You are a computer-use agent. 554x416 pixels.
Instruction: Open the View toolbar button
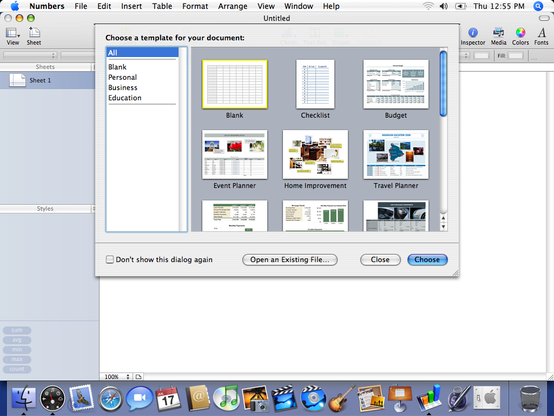[12, 36]
